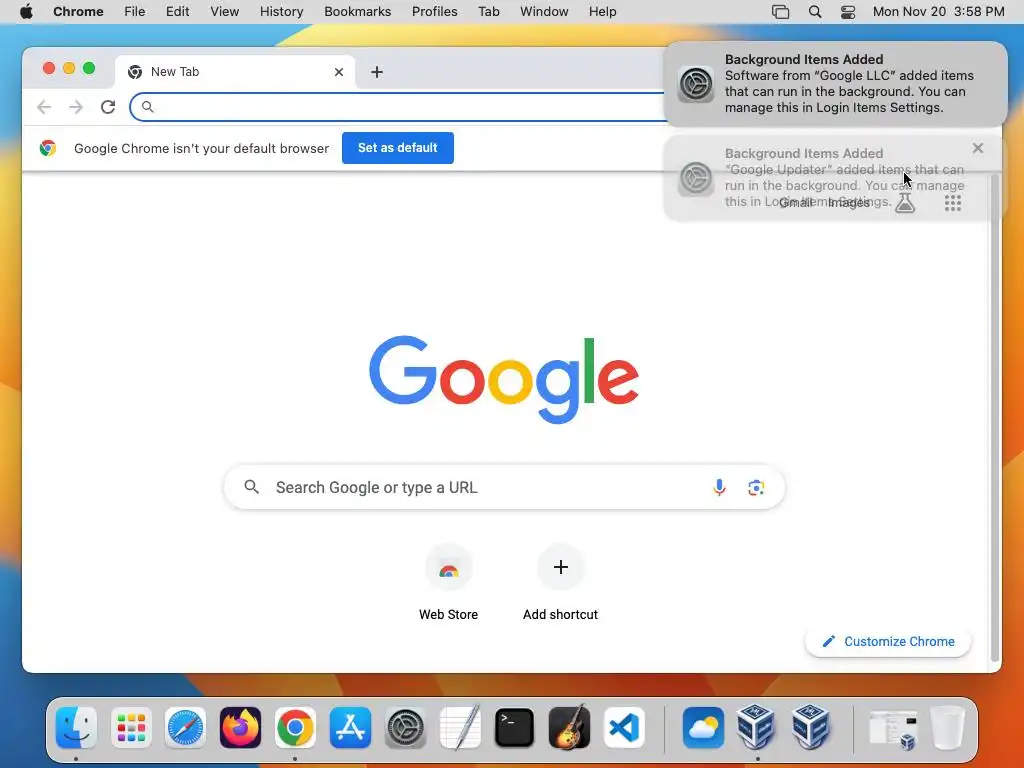Open Weather app from the Dock
This screenshot has height=768, width=1024.
pyautogui.click(x=703, y=727)
